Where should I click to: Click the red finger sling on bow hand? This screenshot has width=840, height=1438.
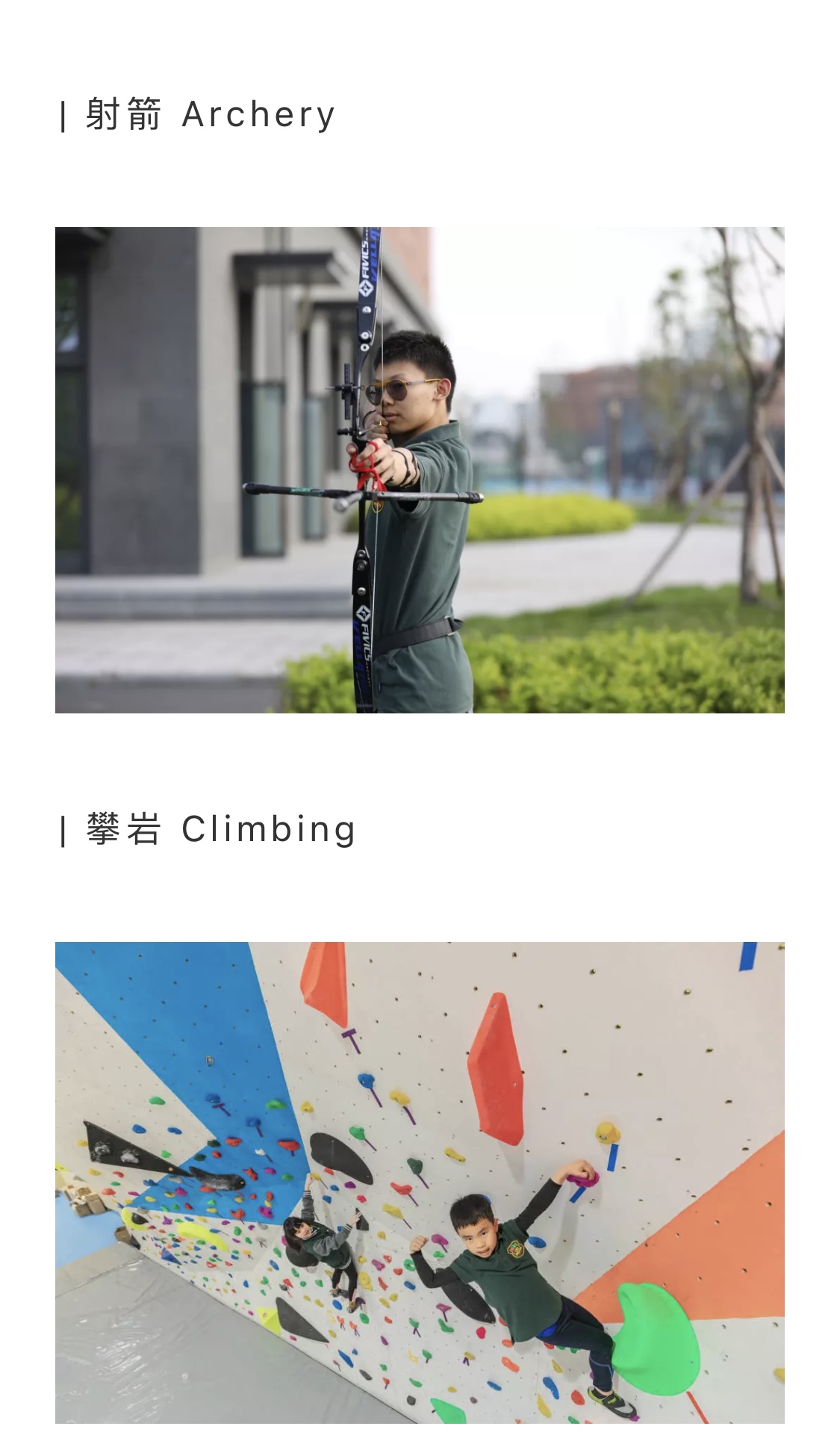click(x=367, y=465)
